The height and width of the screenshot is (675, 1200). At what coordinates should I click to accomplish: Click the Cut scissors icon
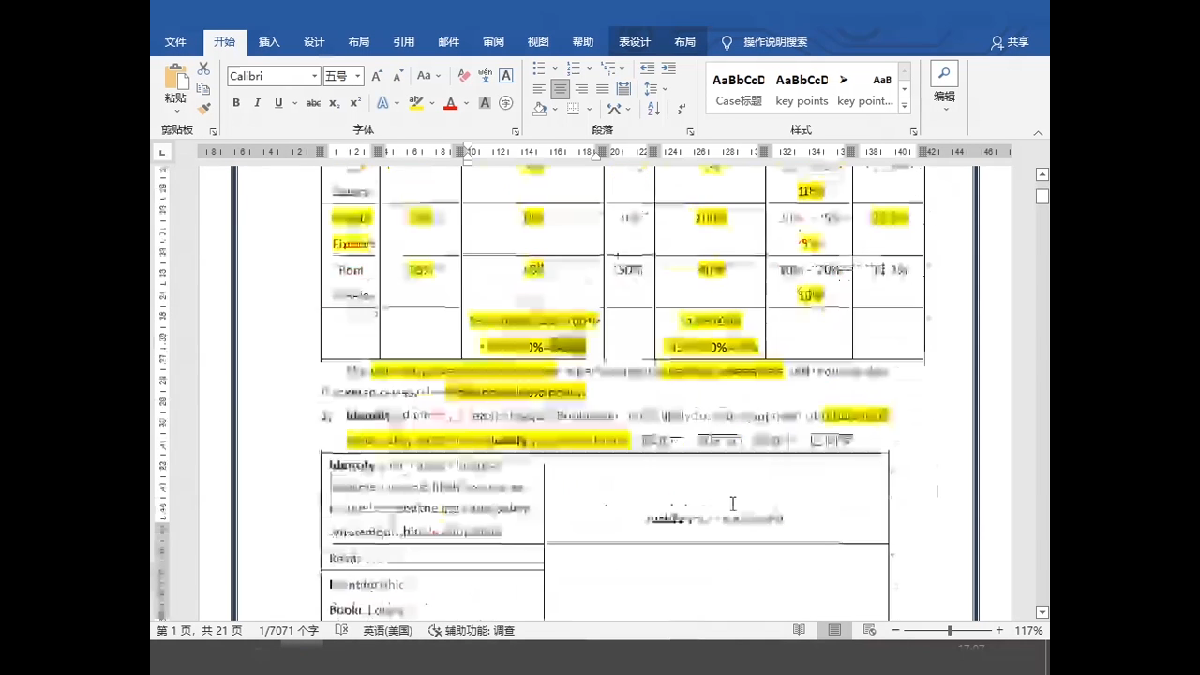[204, 69]
